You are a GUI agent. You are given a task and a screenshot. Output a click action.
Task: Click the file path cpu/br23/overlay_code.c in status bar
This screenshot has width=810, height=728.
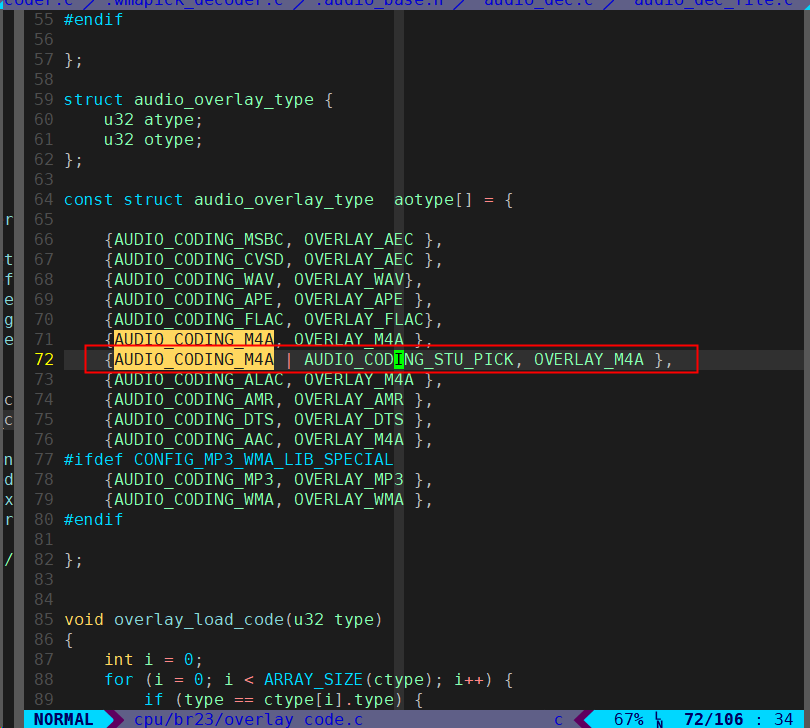pos(248,719)
